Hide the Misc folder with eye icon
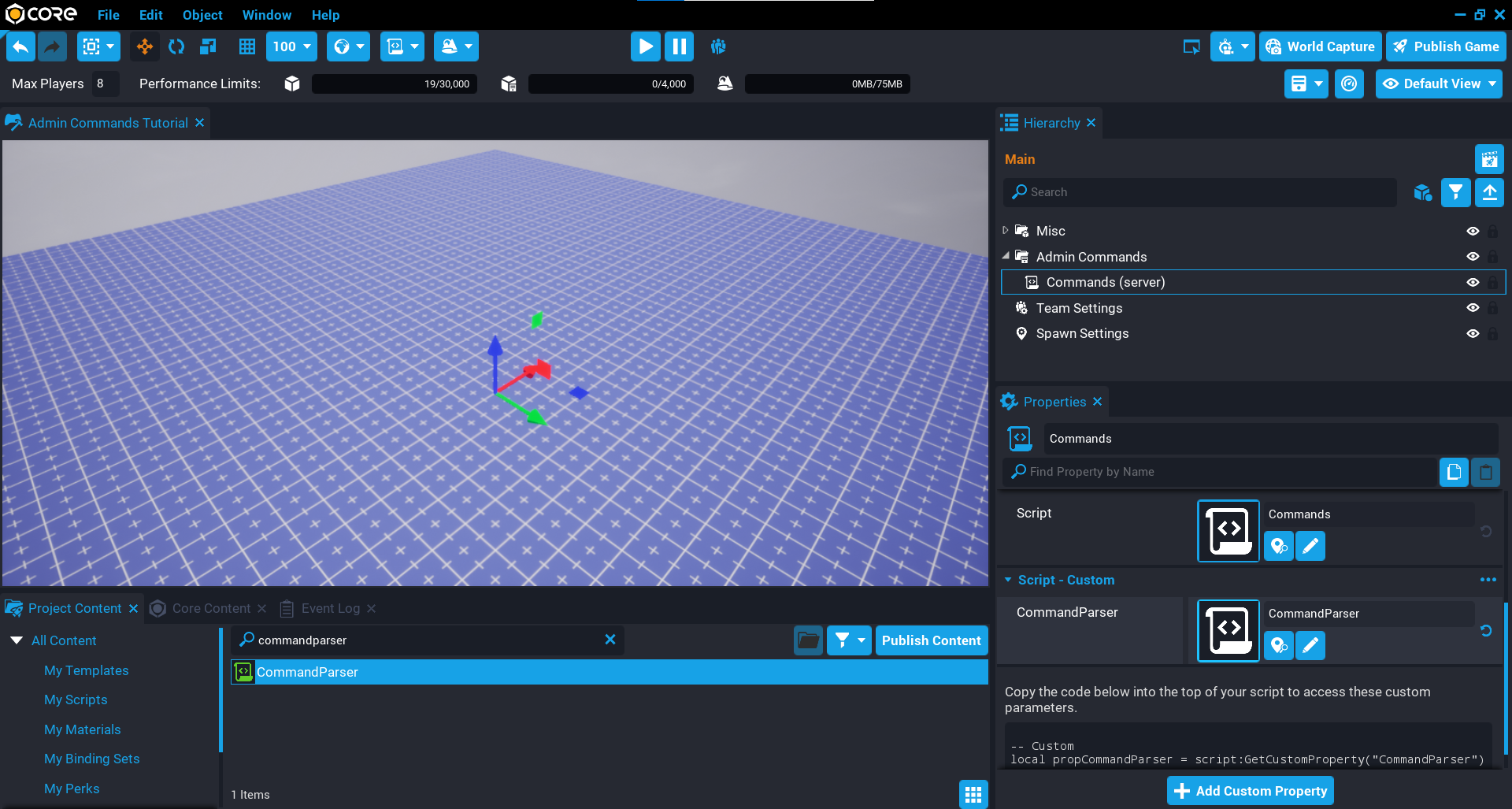Viewport: 1512px width, 809px height. click(1473, 231)
